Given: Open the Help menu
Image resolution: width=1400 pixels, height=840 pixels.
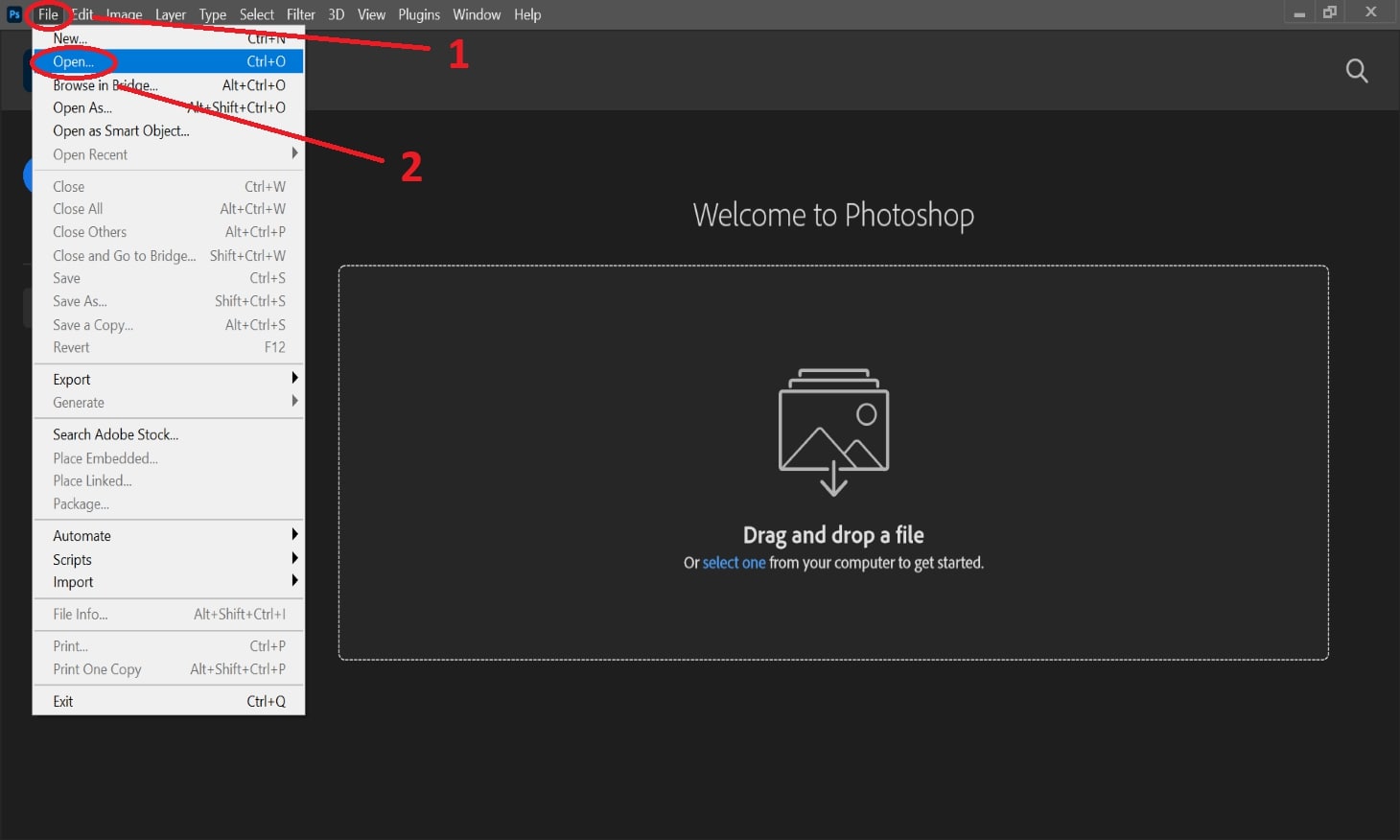Looking at the screenshot, I should [x=527, y=14].
